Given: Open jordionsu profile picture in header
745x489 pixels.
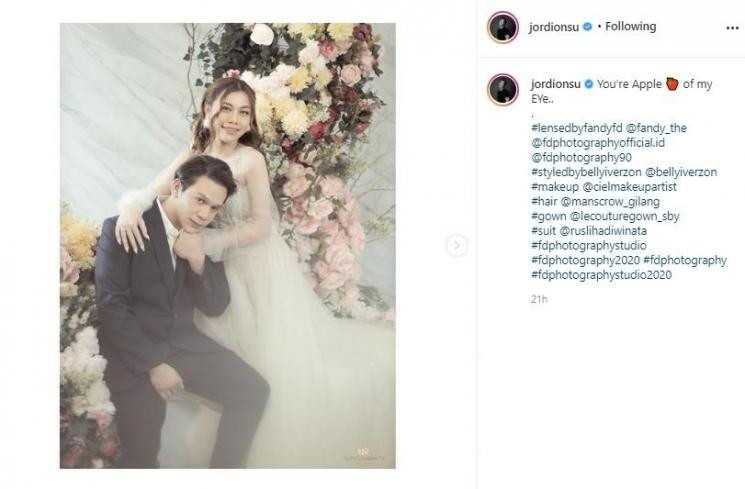Looking at the screenshot, I should click(503, 28).
